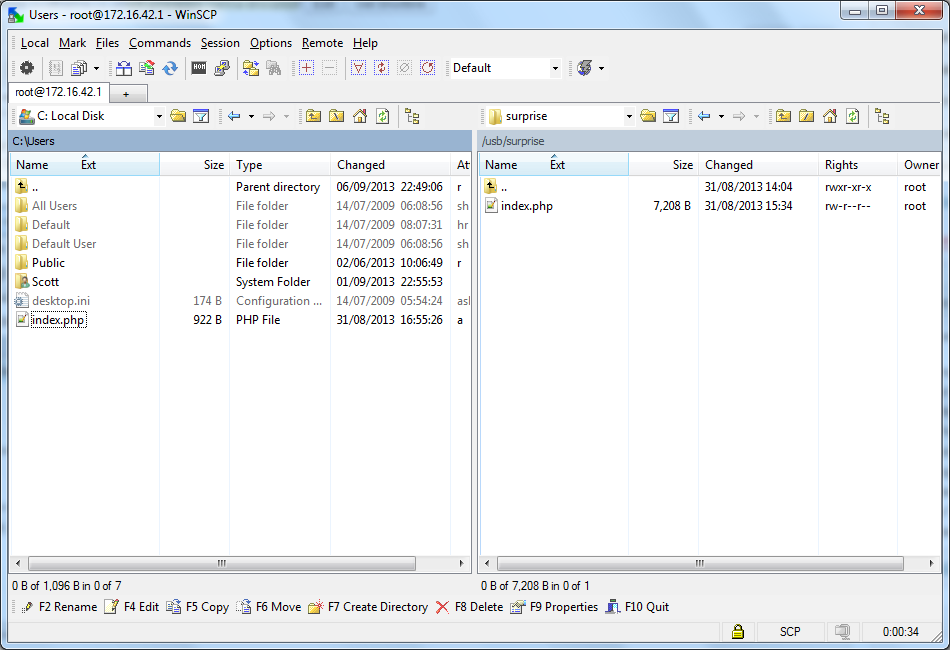This screenshot has width=950, height=650.
Task: Expand the remote back history dropdown arrow
Action: [721, 116]
